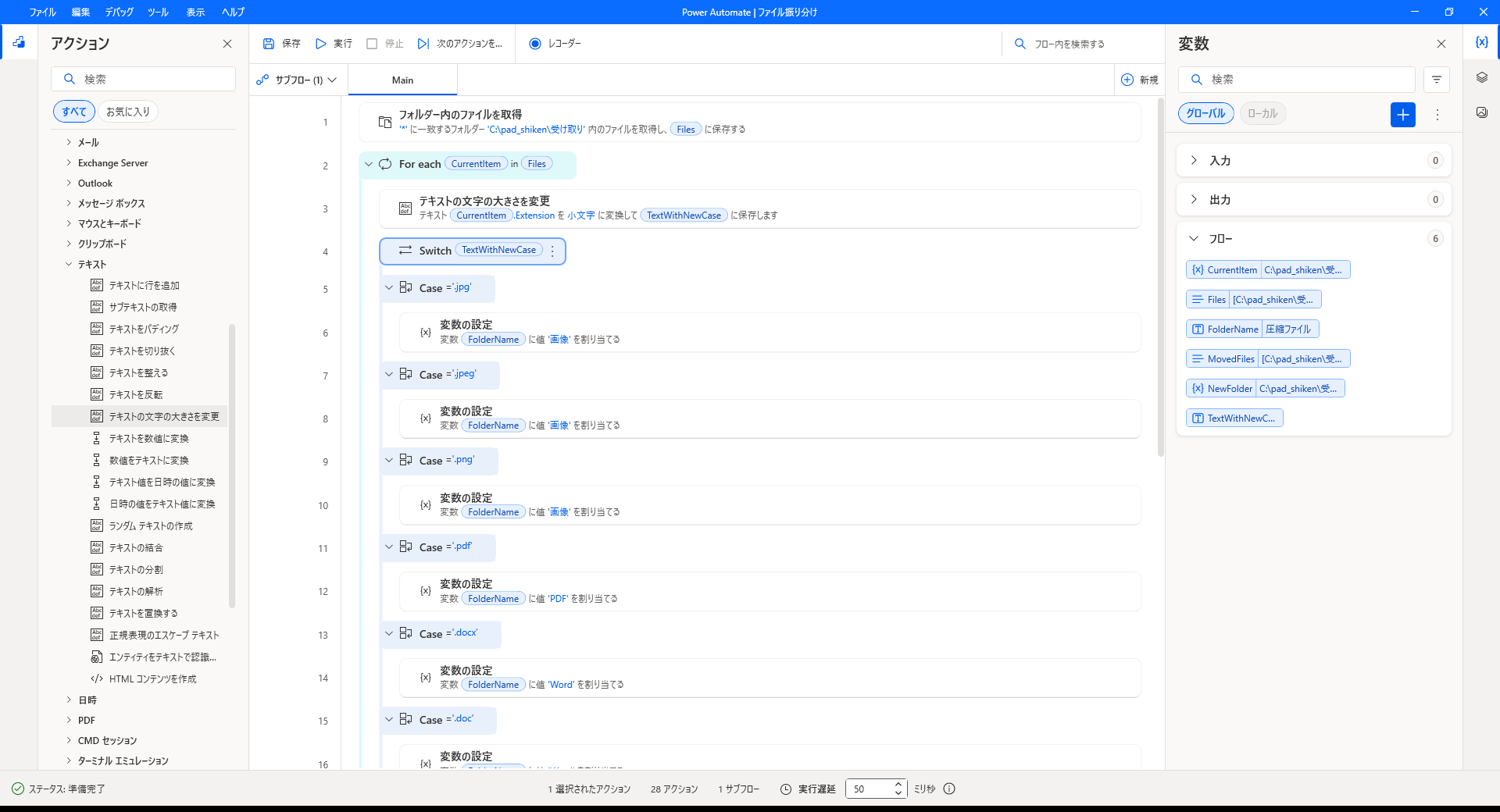Click the Switch action more options dots

click(552, 251)
